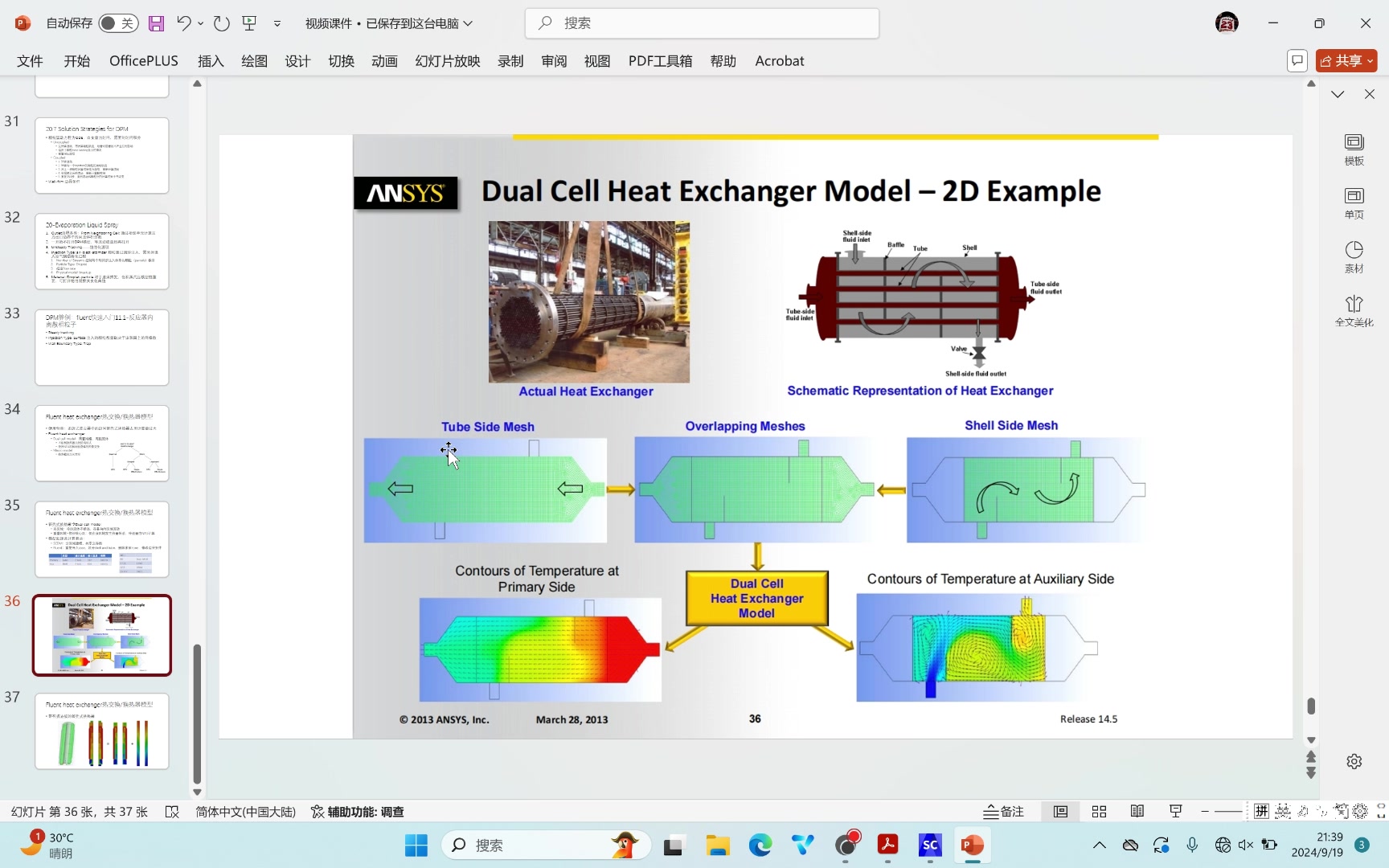The height and width of the screenshot is (868, 1389).
Task: Start slideshow from status bar
Action: tap(1176, 812)
